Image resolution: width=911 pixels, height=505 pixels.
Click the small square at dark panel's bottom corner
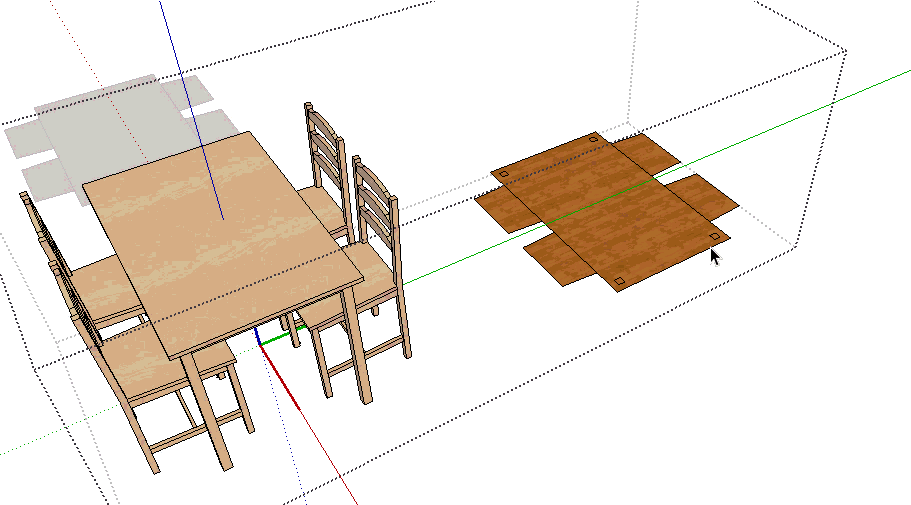(618, 280)
